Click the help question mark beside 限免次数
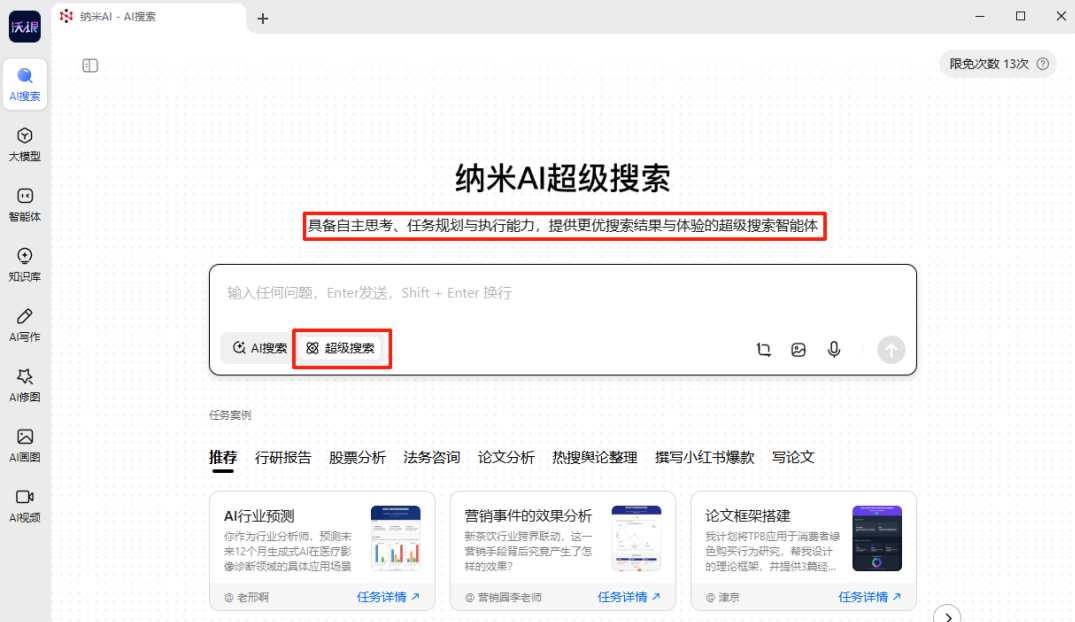The height and width of the screenshot is (622, 1075). coord(1043,64)
